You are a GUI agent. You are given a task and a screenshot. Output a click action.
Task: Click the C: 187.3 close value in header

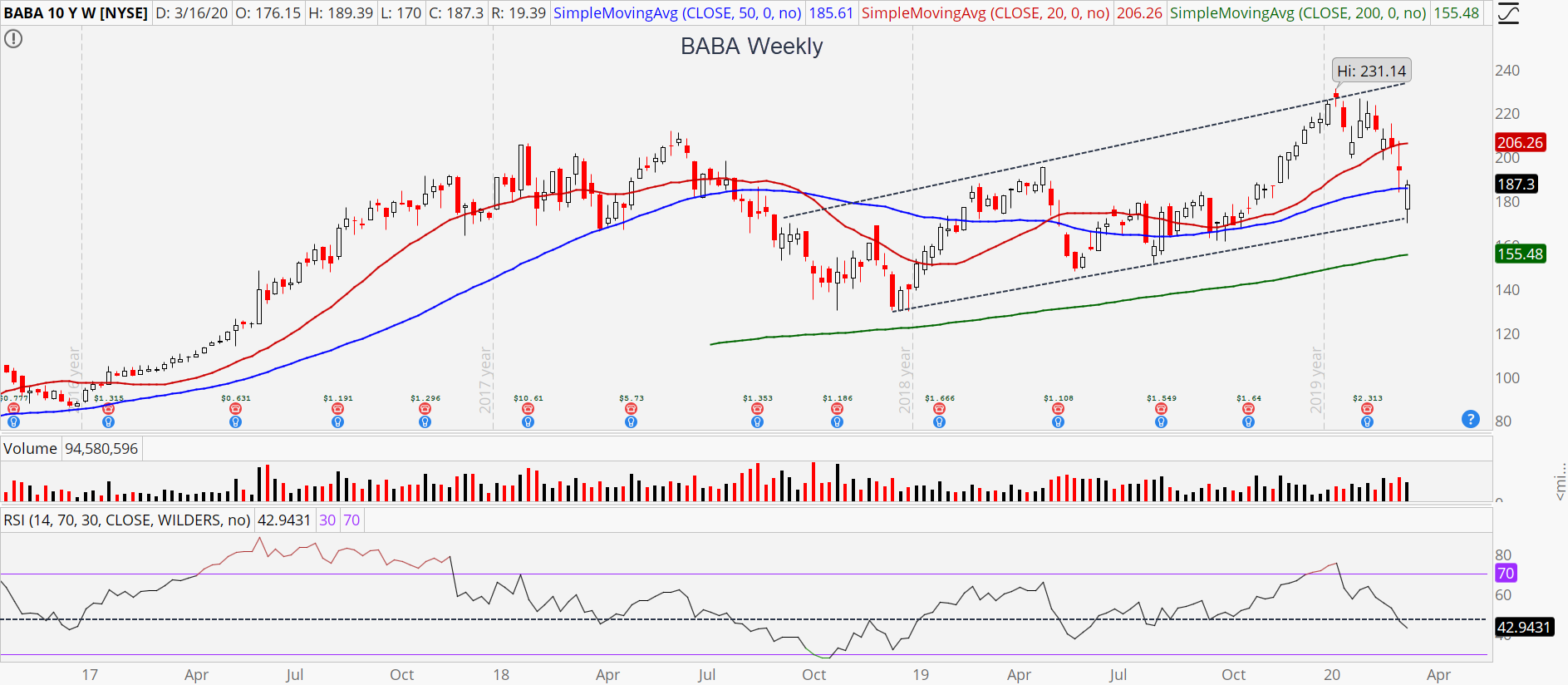point(456,13)
